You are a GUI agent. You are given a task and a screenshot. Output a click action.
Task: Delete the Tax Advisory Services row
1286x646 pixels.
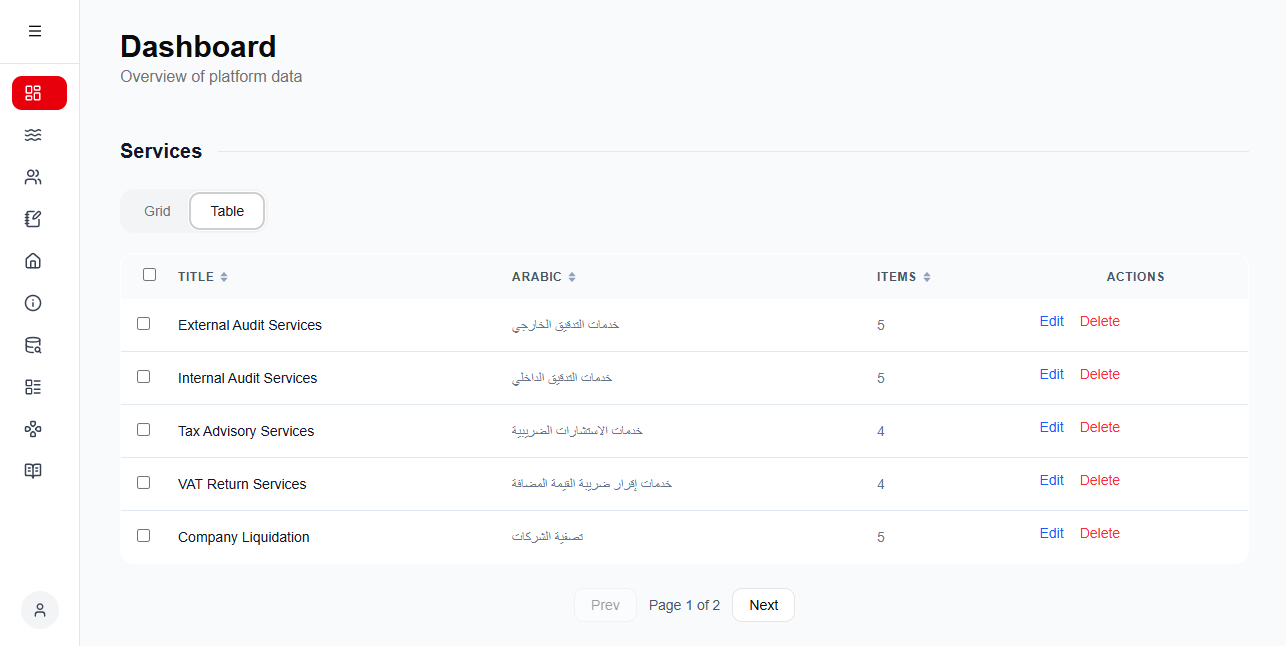1100,427
